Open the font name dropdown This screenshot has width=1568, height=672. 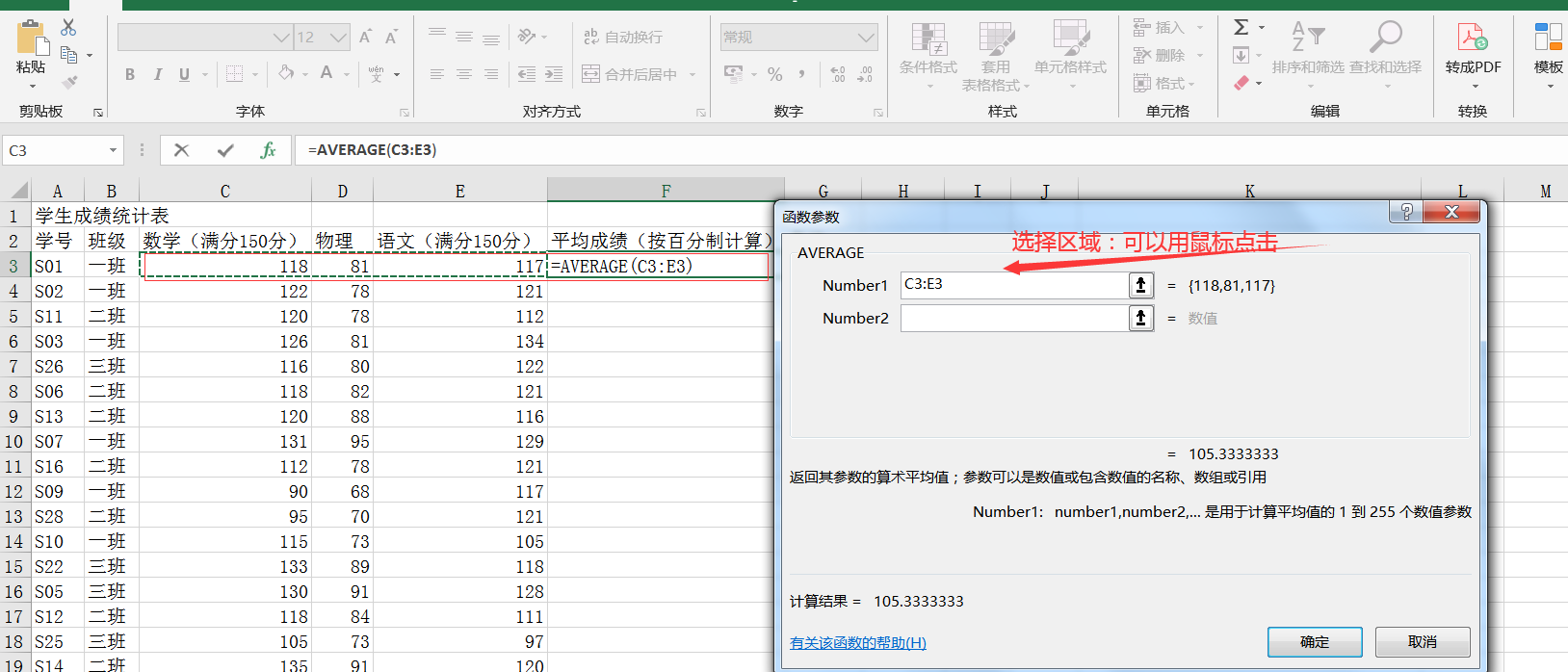[281, 38]
